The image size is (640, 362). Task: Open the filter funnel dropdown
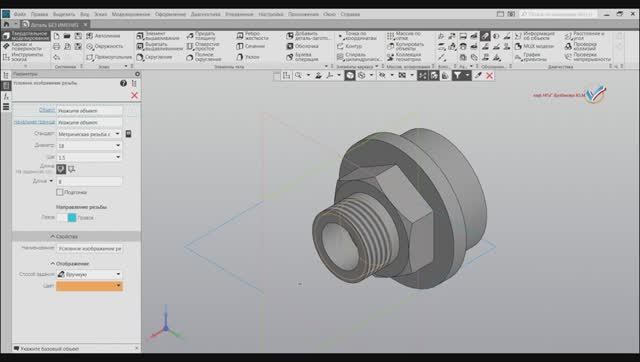468,76
